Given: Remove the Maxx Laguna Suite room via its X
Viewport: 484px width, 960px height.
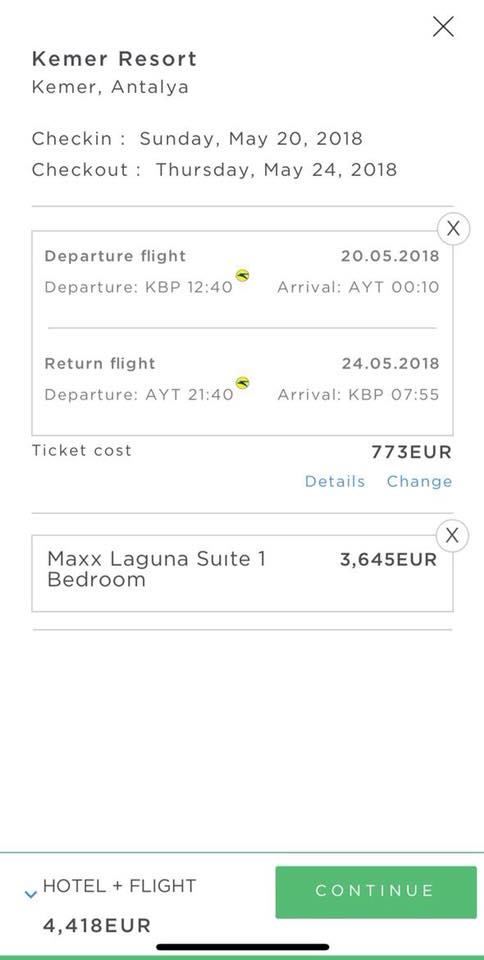Looking at the screenshot, I should (452, 536).
